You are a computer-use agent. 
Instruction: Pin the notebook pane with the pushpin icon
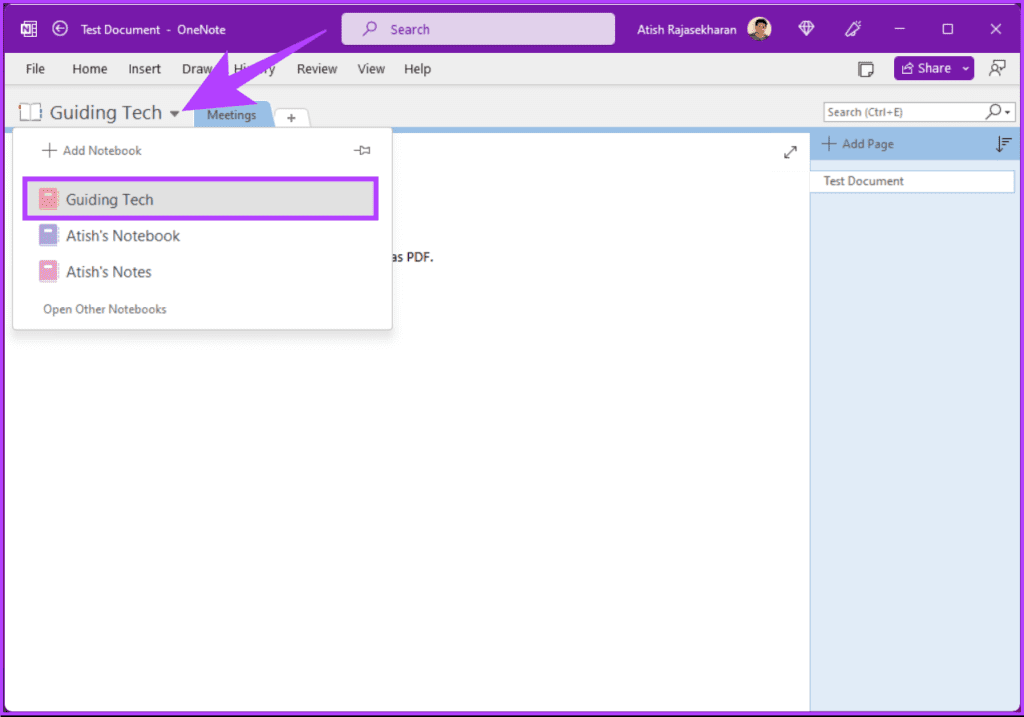(362, 150)
